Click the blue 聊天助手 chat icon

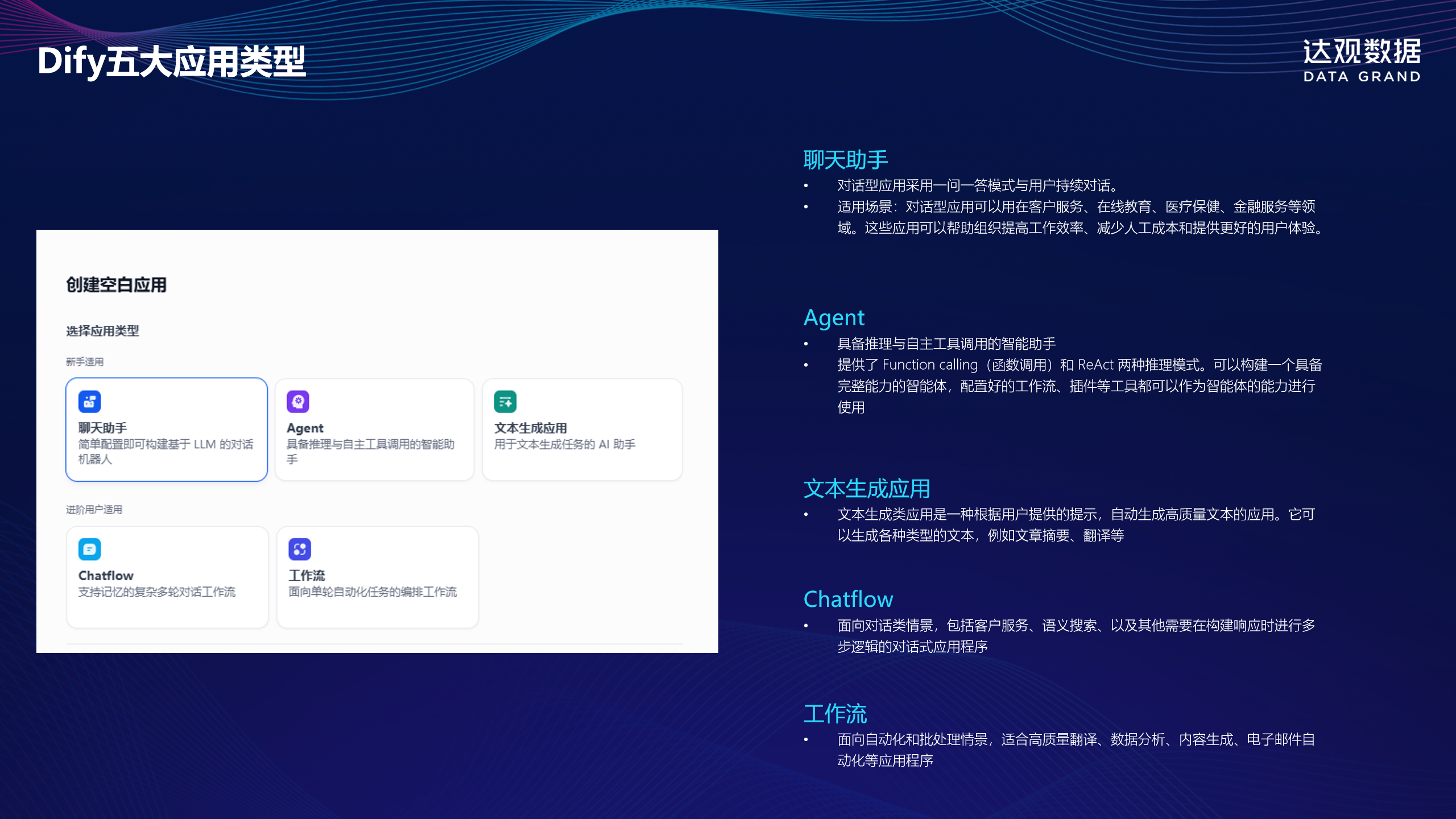[x=89, y=402]
